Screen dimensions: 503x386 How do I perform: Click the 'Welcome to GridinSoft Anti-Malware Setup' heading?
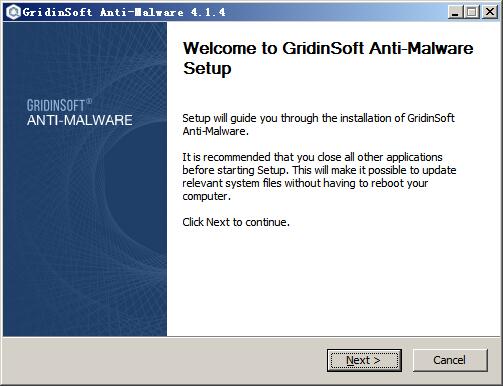click(x=328, y=58)
